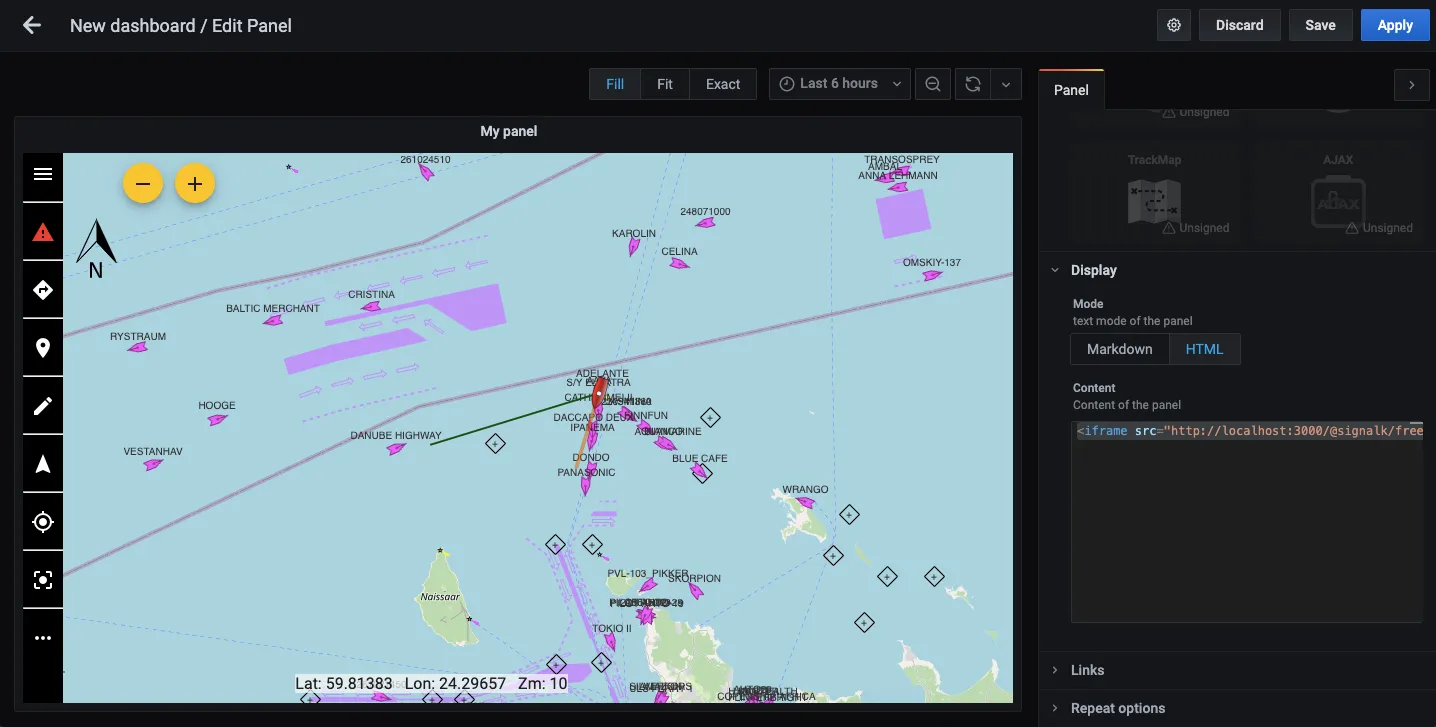This screenshot has height=727, width=1436.
Task: Zoom out using the yellow minus button
Action: click(x=143, y=184)
